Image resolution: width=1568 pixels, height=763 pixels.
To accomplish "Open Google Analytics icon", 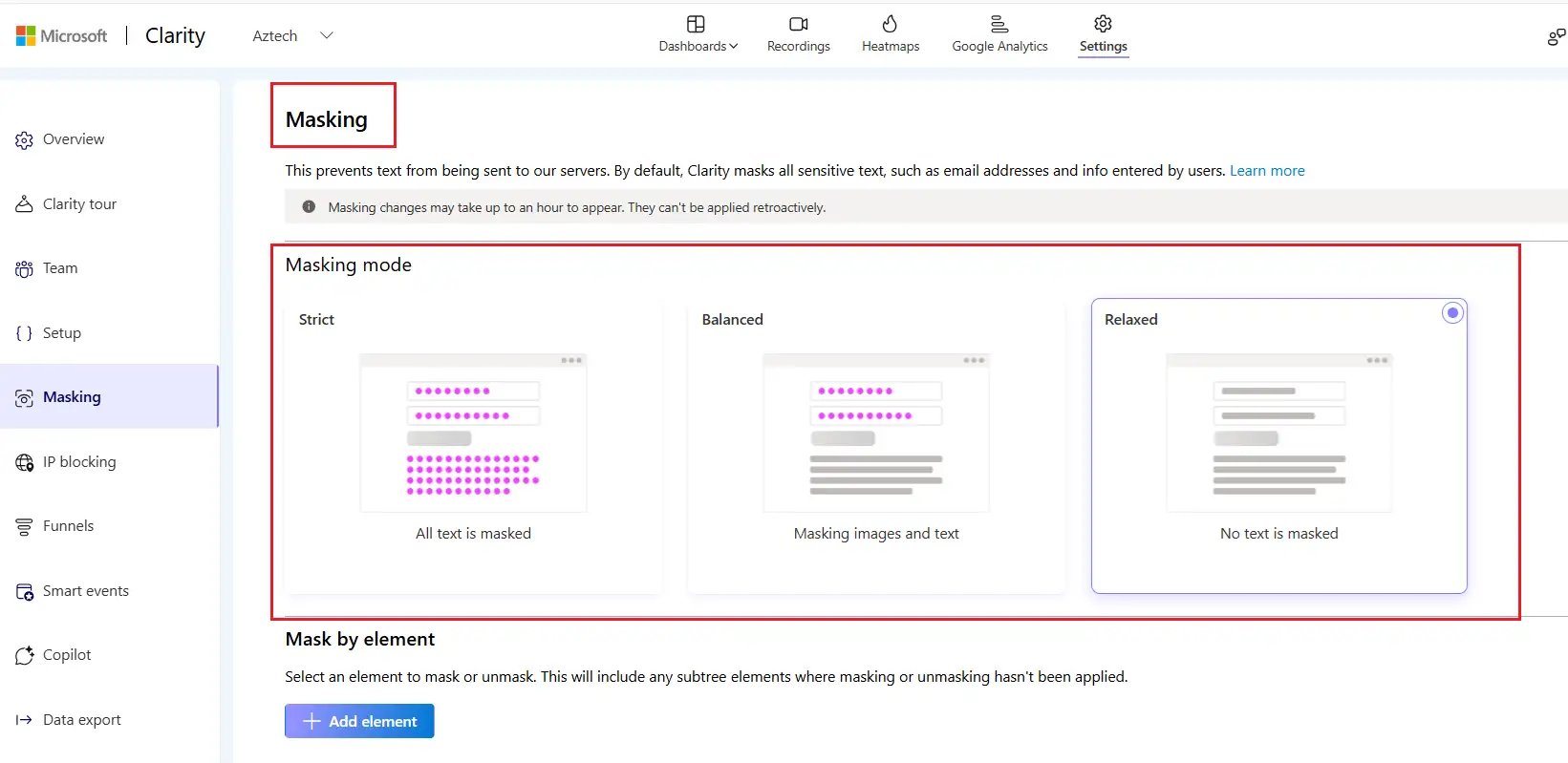I will pos(999,24).
